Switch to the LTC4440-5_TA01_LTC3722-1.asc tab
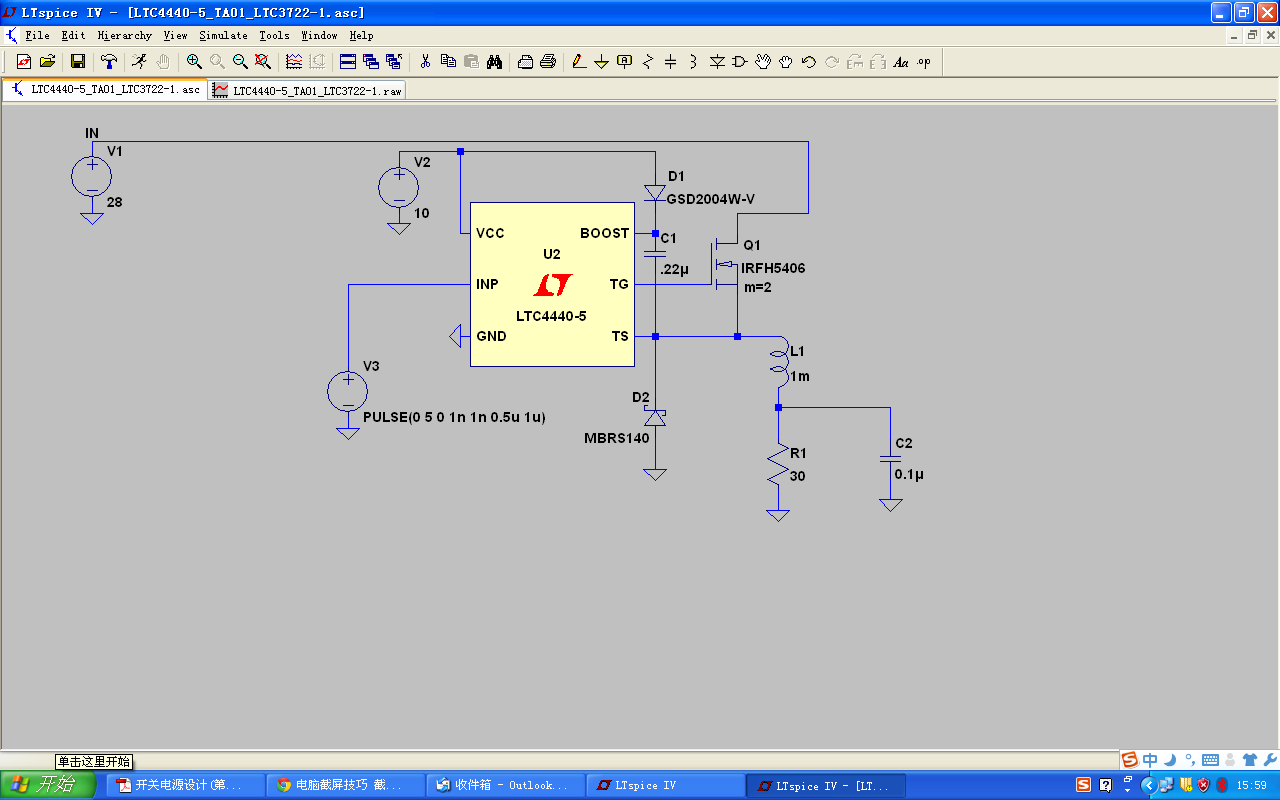The width and height of the screenshot is (1280, 800). coord(105,89)
